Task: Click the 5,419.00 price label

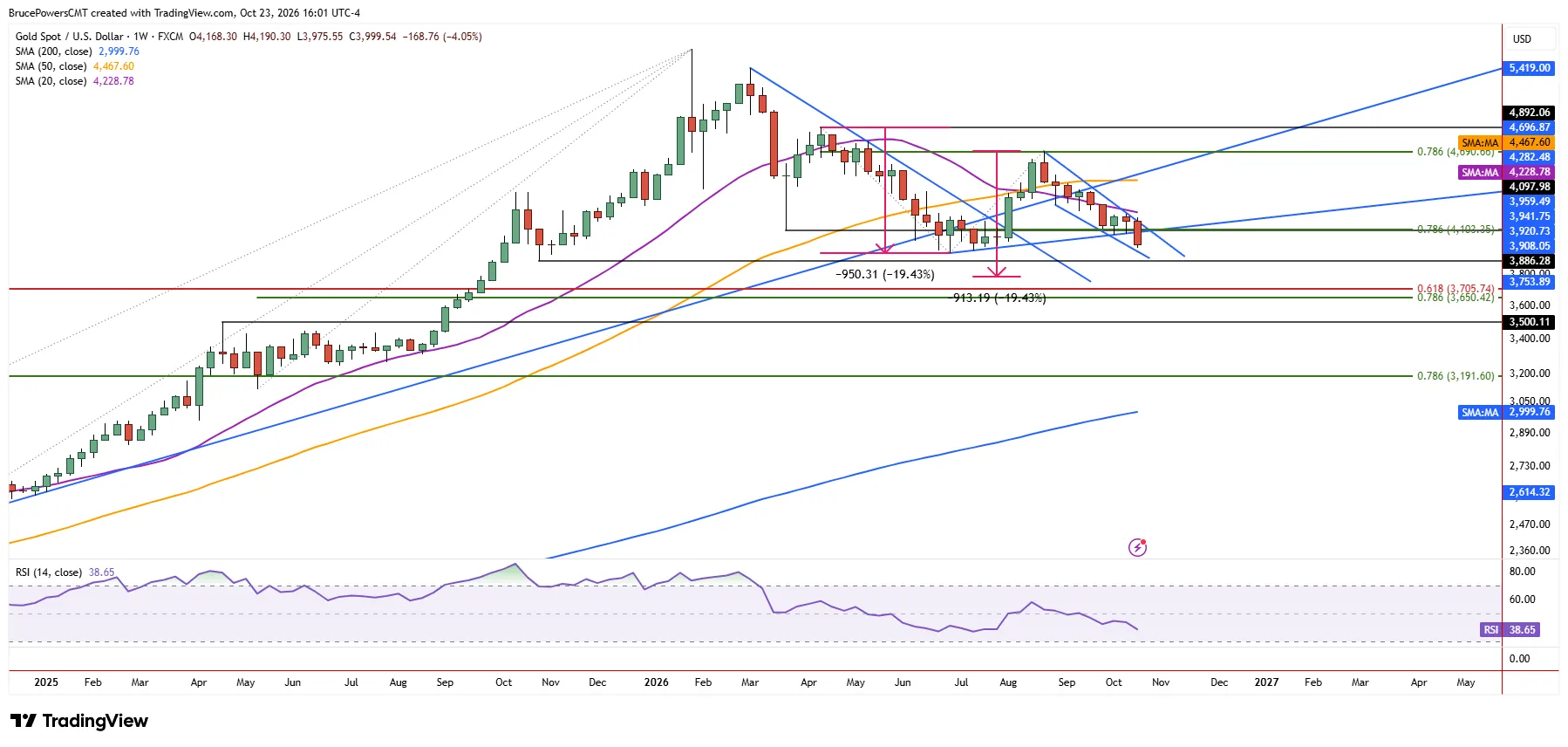Action: (1530, 68)
